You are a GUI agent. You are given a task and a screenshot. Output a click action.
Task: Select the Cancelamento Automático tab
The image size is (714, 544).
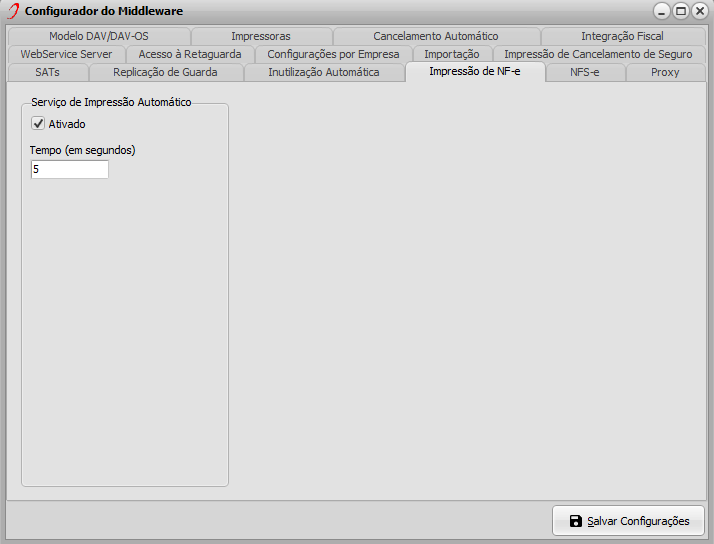point(435,36)
